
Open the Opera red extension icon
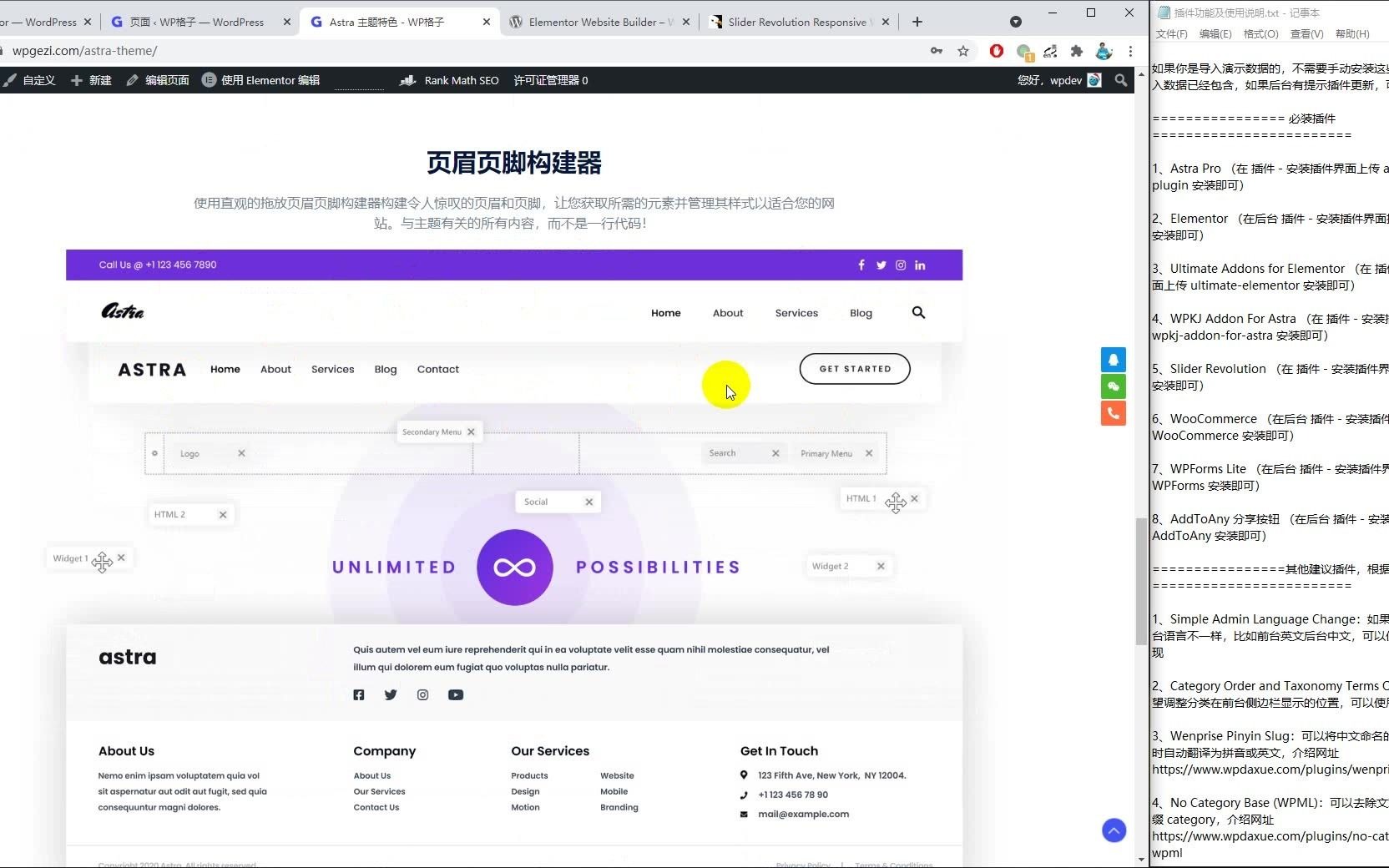pyautogui.click(x=997, y=51)
